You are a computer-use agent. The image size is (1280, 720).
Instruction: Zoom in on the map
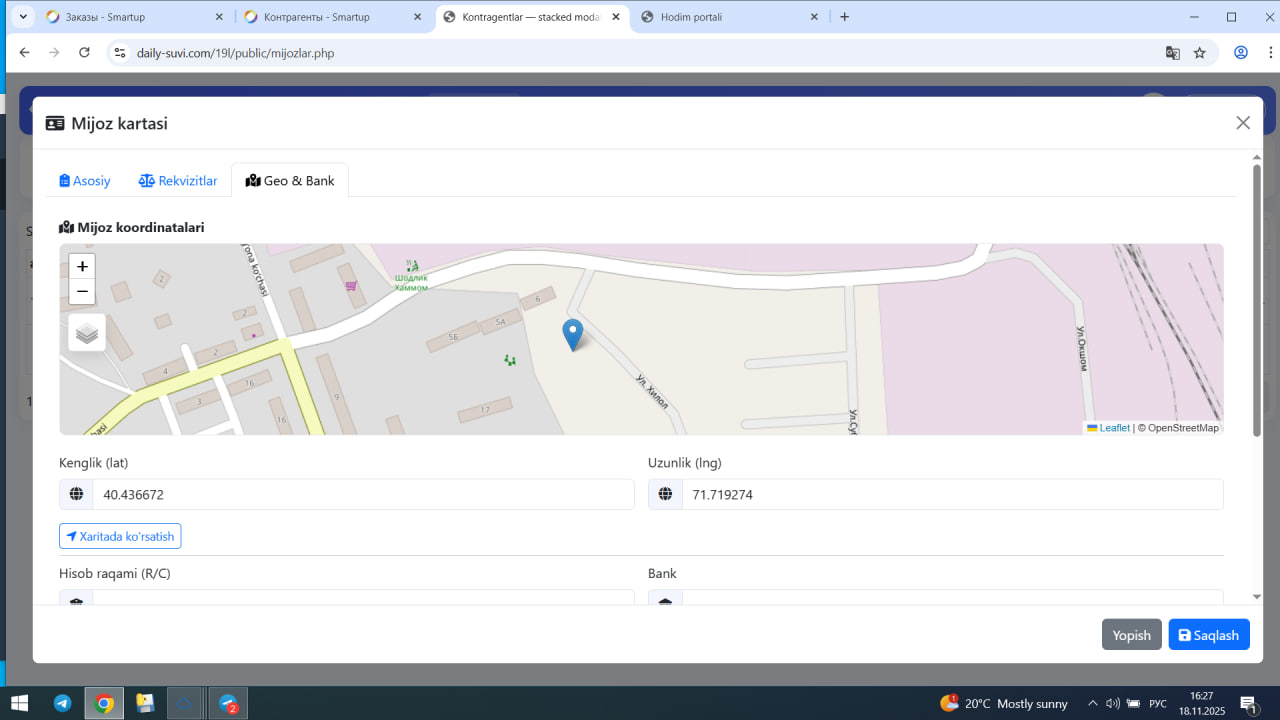click(82, 267)
